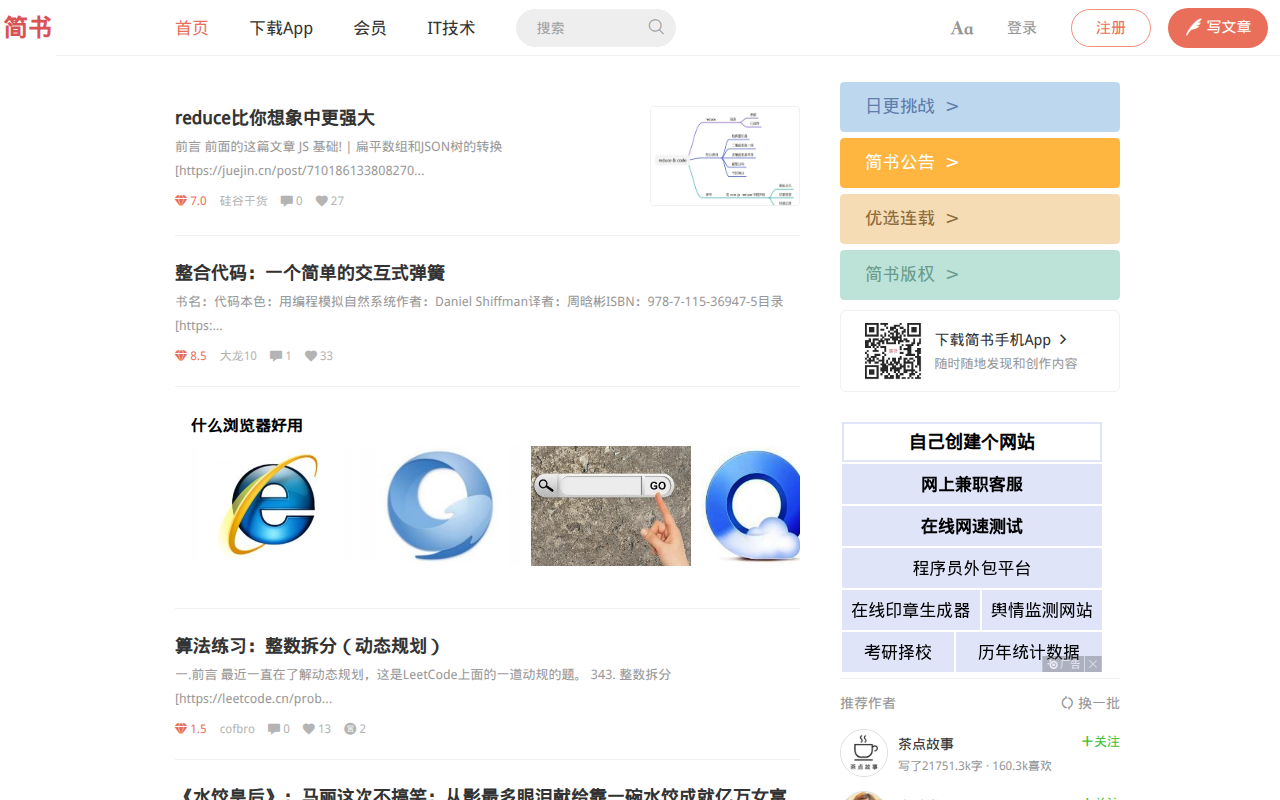Open the Aa font style settings
This screenshot has width=1280, height=800.
pos(962,28)
